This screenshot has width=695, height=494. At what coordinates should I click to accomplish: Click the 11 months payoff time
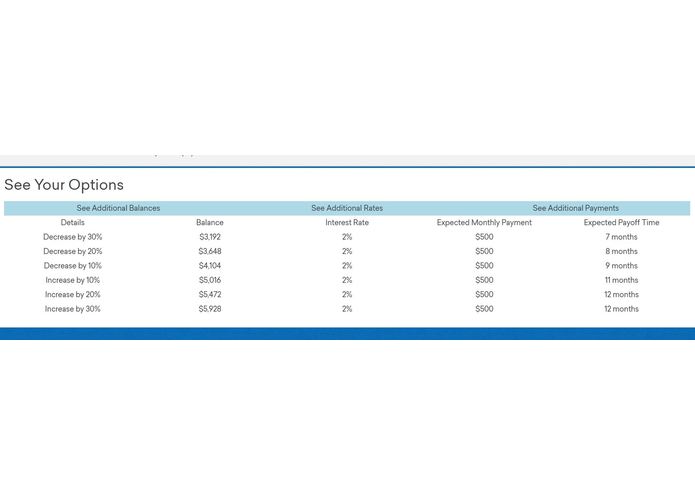[x=621, y=280]
